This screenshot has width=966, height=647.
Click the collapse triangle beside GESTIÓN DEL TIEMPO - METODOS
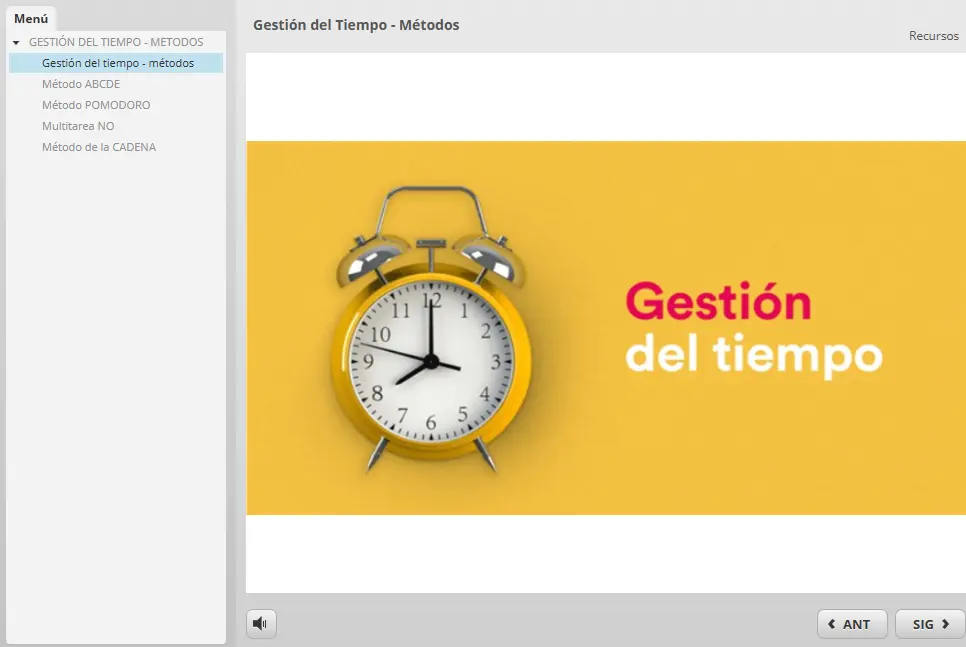(x=14, y=42)
